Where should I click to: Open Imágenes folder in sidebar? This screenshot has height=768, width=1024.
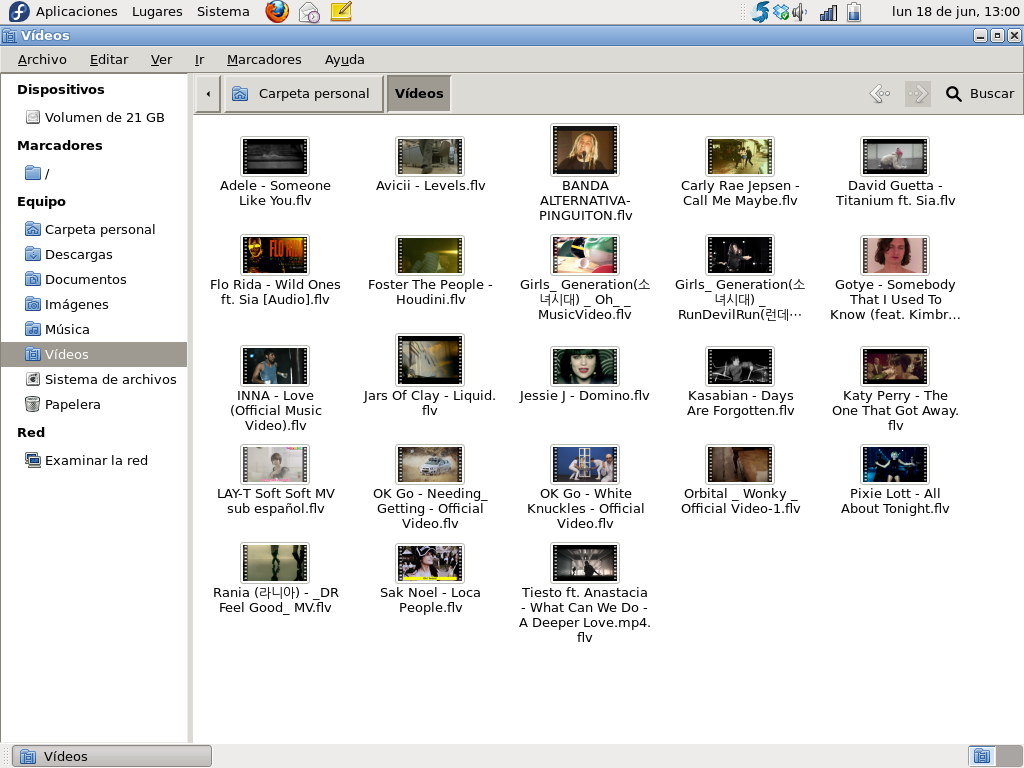tap(67, 304)
